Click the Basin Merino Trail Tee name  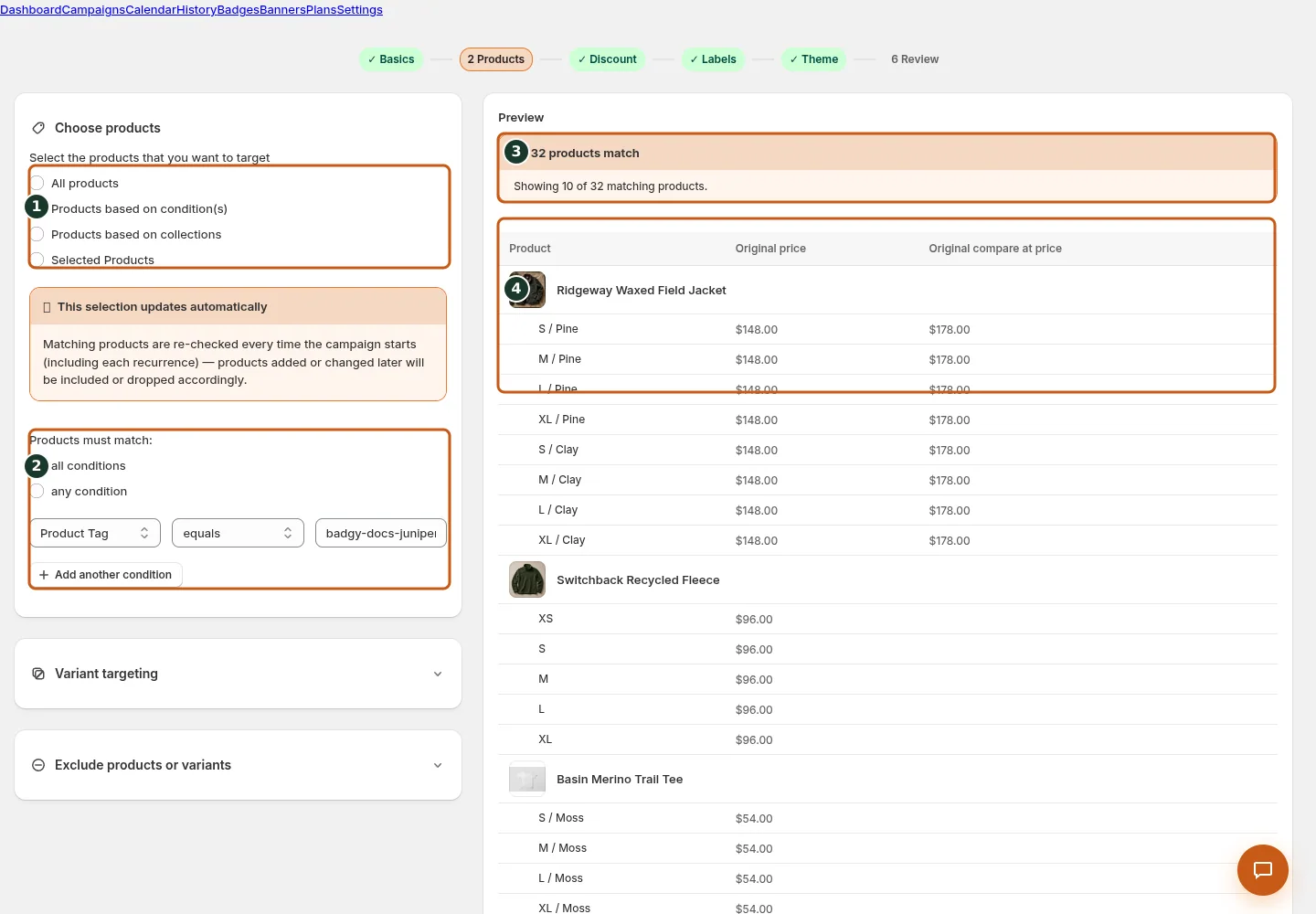click(x=620, y=780)
